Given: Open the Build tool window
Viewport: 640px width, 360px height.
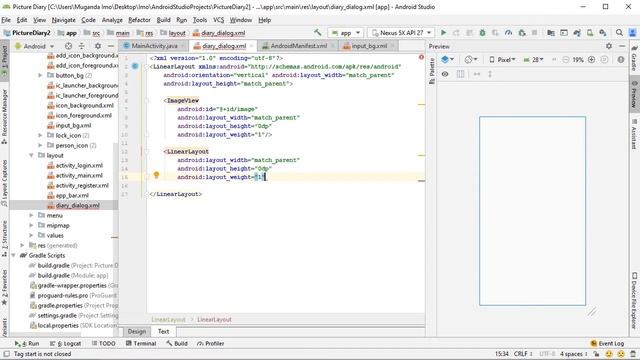Looking at the screenshot, I should pos(177,343).
